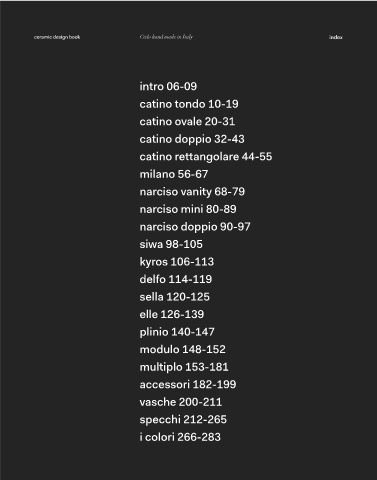This screenshot has width=377, height=480.
Task: Open i colori 266-283 section
Action: pos(180,437)
